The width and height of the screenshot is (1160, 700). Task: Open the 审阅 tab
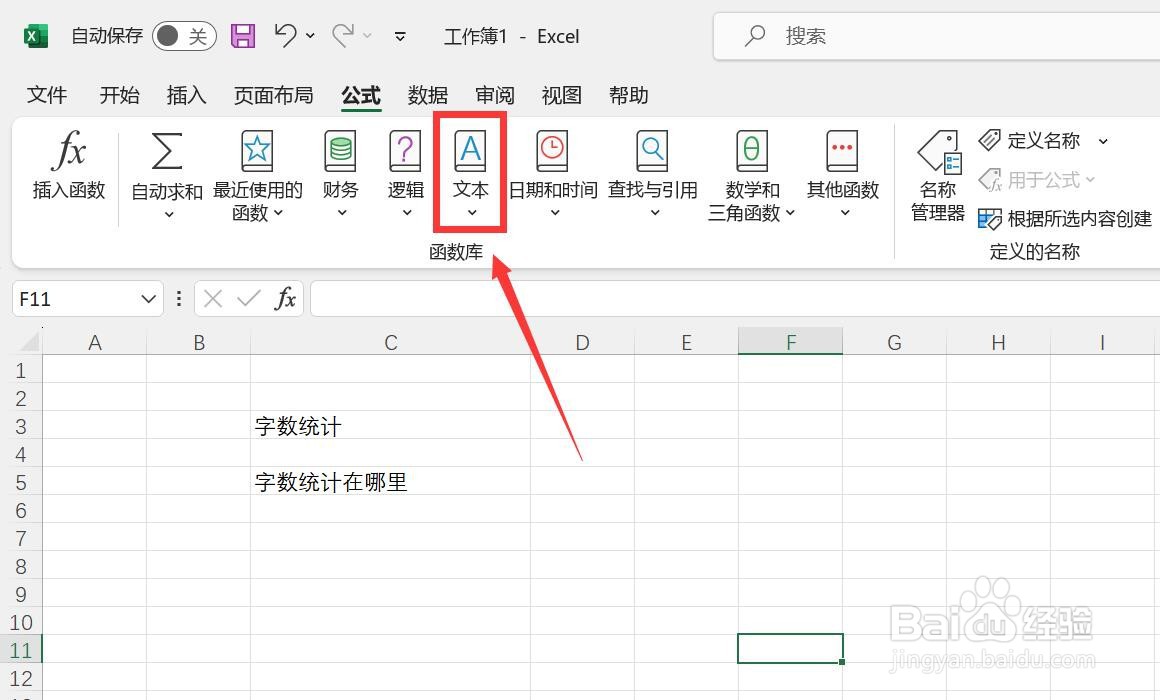click(495, 95)
